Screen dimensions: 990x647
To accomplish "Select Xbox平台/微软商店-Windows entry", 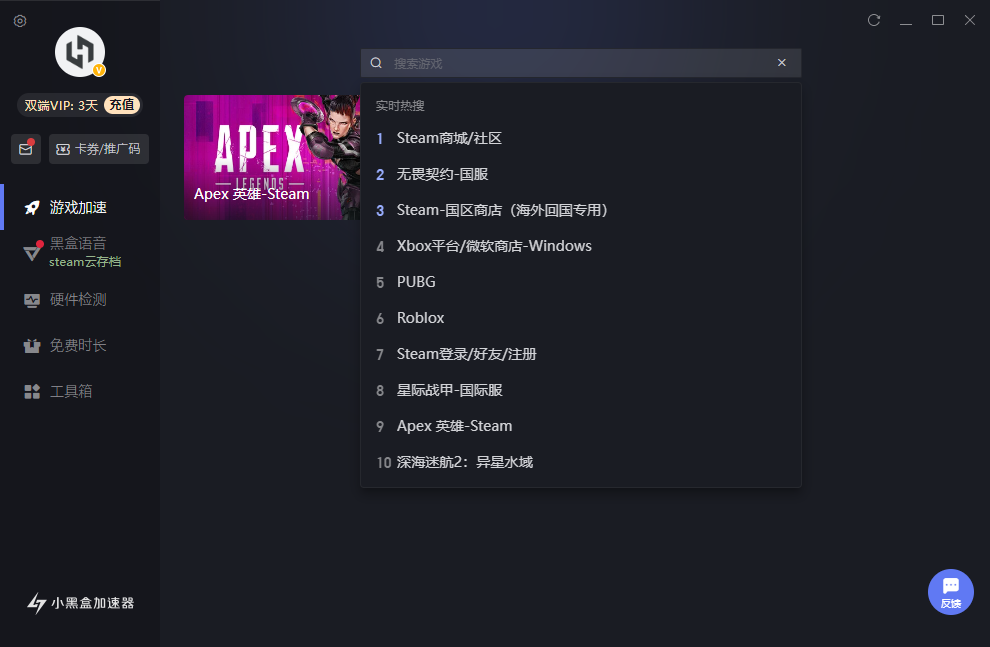I will point(581,246).
